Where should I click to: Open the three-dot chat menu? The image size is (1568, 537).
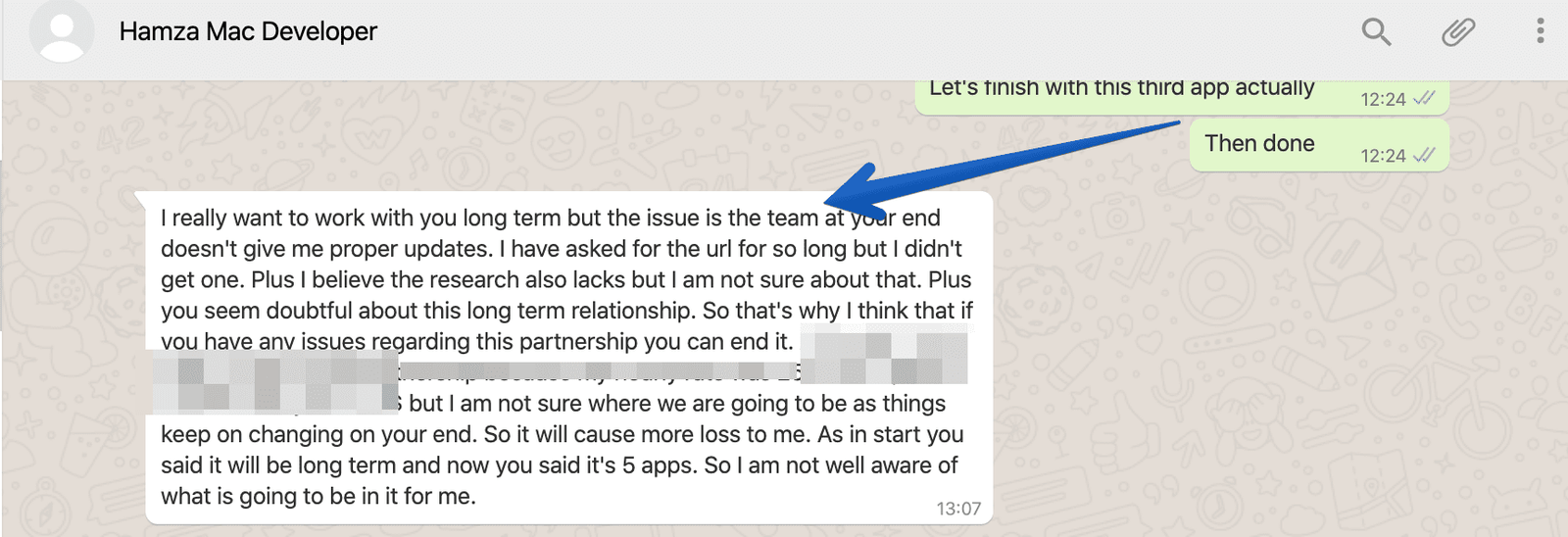pyautogui.click(x=1541, y=31)
